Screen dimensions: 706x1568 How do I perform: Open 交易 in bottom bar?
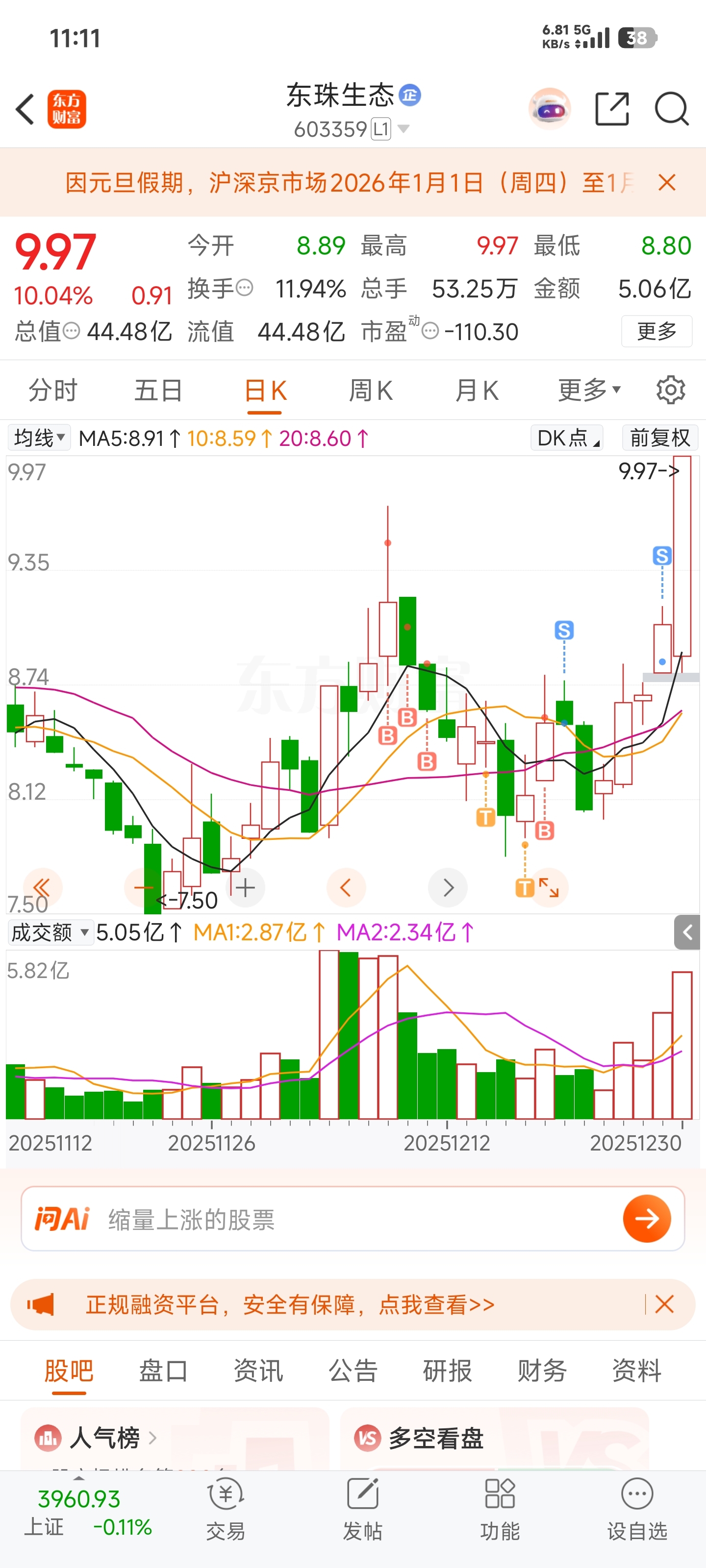226,1511
